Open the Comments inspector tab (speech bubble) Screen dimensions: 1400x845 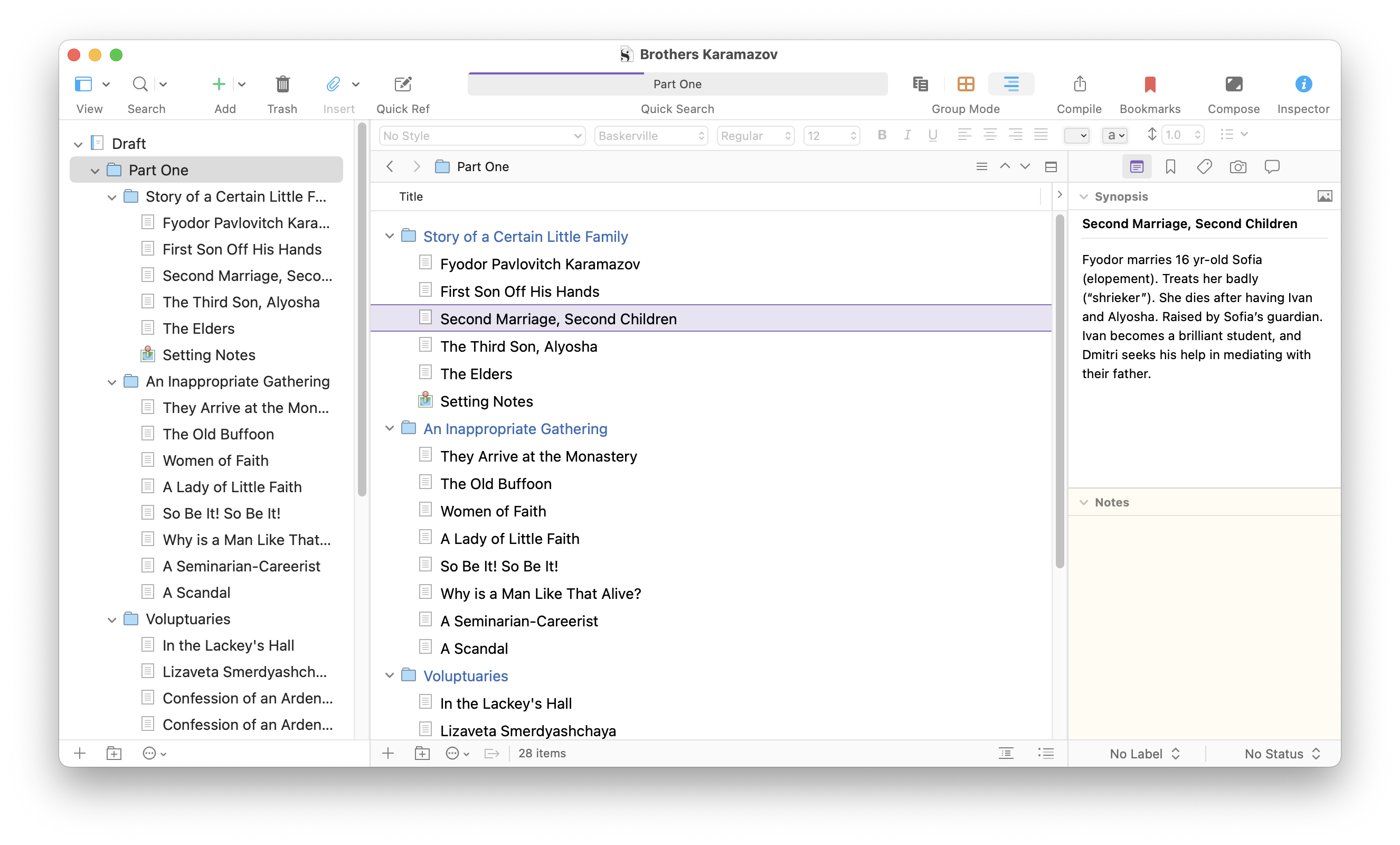pos(1272,167)
